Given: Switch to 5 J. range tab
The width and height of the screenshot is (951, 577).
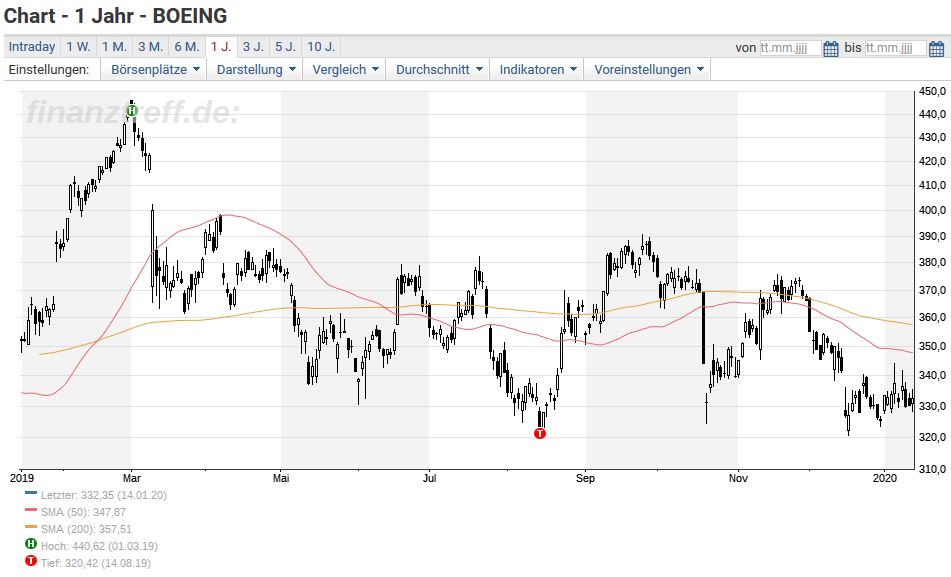Looking at the screenshot, I should [285, 47].
